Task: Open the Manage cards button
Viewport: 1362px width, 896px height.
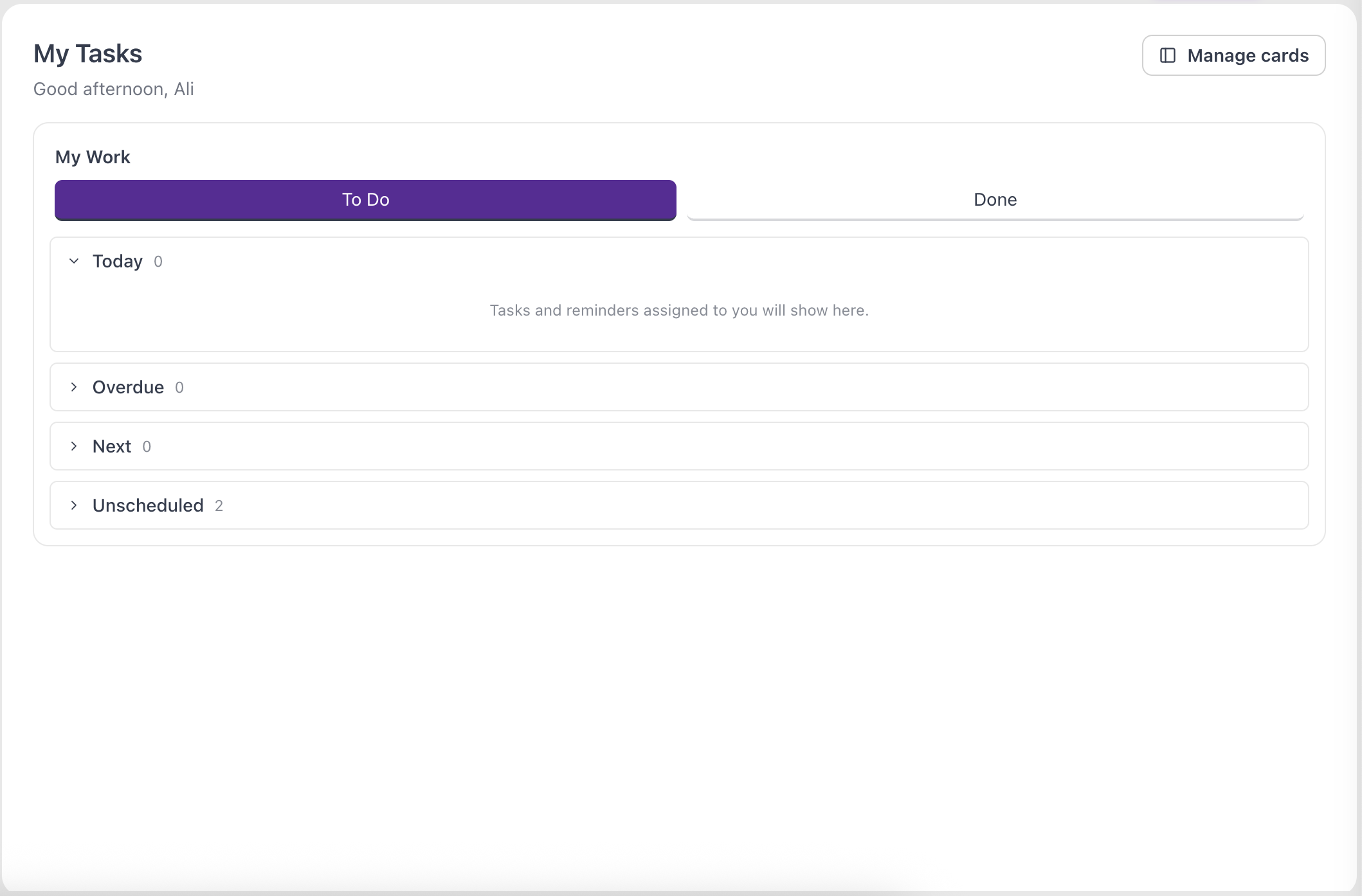Action: [1233, 55]
